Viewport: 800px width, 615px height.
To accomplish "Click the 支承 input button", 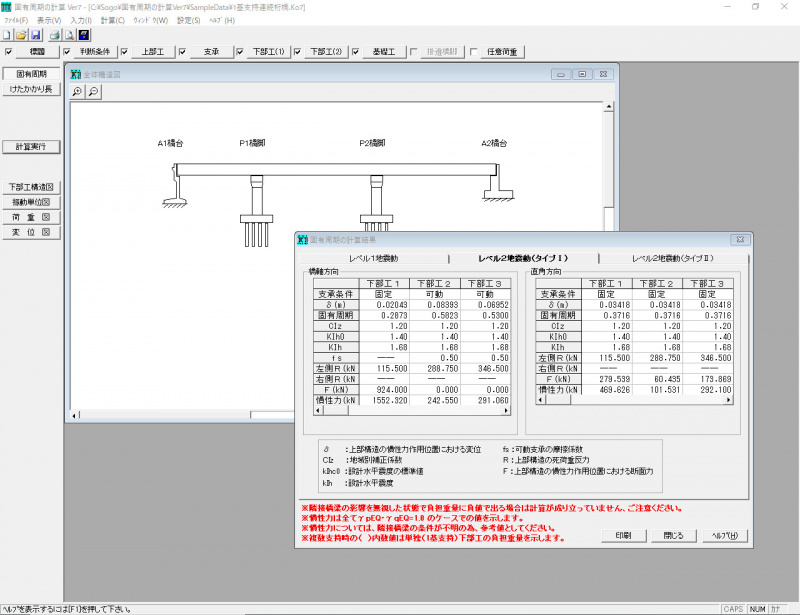I will pos(211,52).
